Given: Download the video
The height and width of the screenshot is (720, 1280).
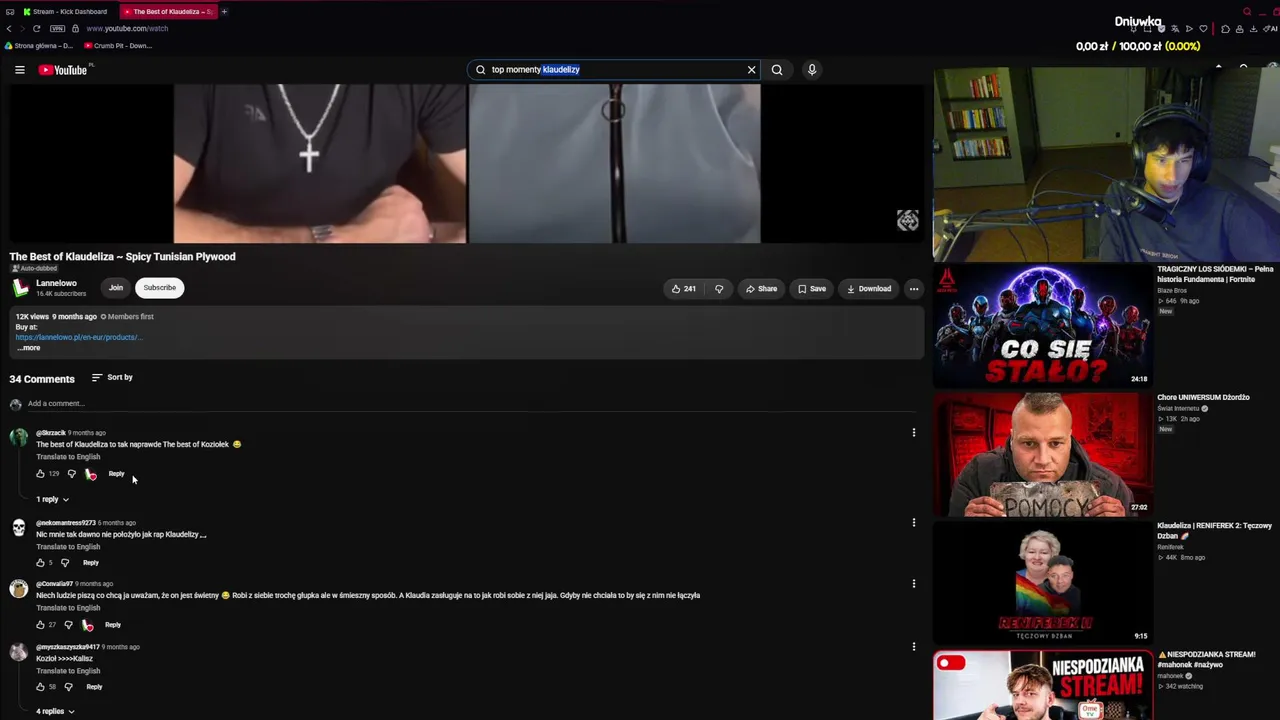Looking at the screenshot, I should [x=869, y=289].
